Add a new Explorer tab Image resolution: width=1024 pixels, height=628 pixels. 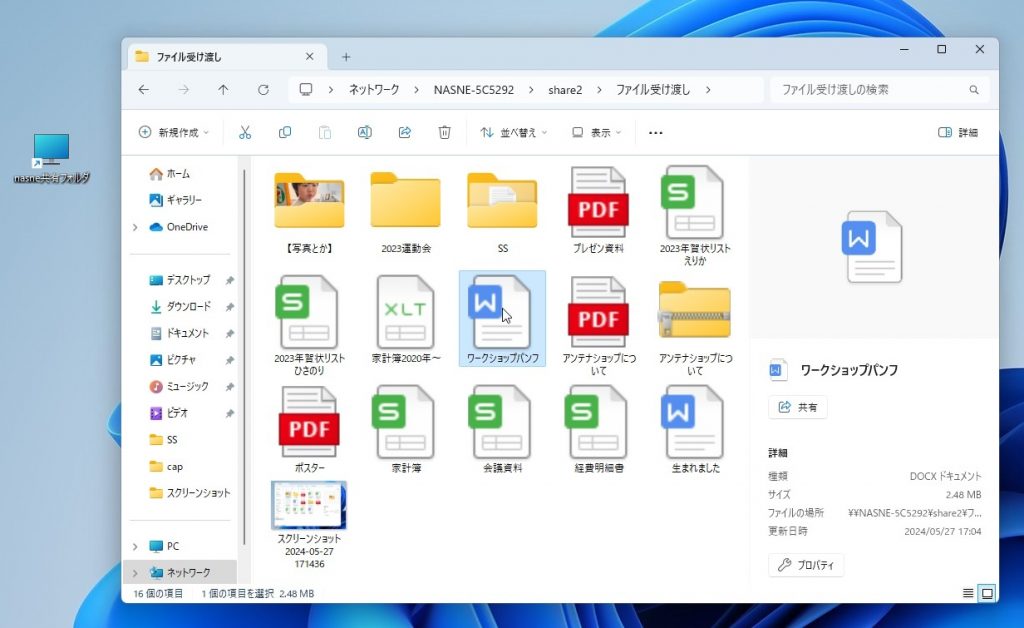[x=346, y=57]
